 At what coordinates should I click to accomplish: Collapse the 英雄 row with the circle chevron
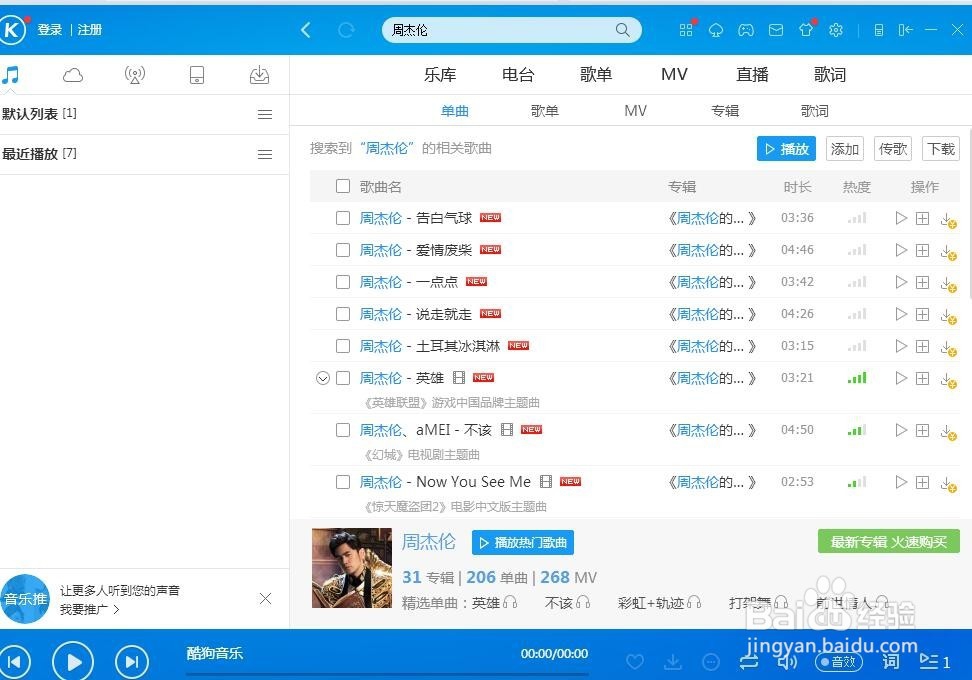click(x=323, y=378)
